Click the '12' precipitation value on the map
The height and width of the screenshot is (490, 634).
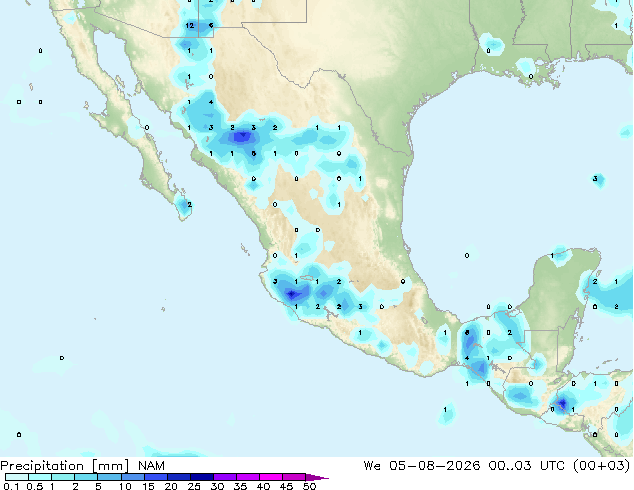190,25
